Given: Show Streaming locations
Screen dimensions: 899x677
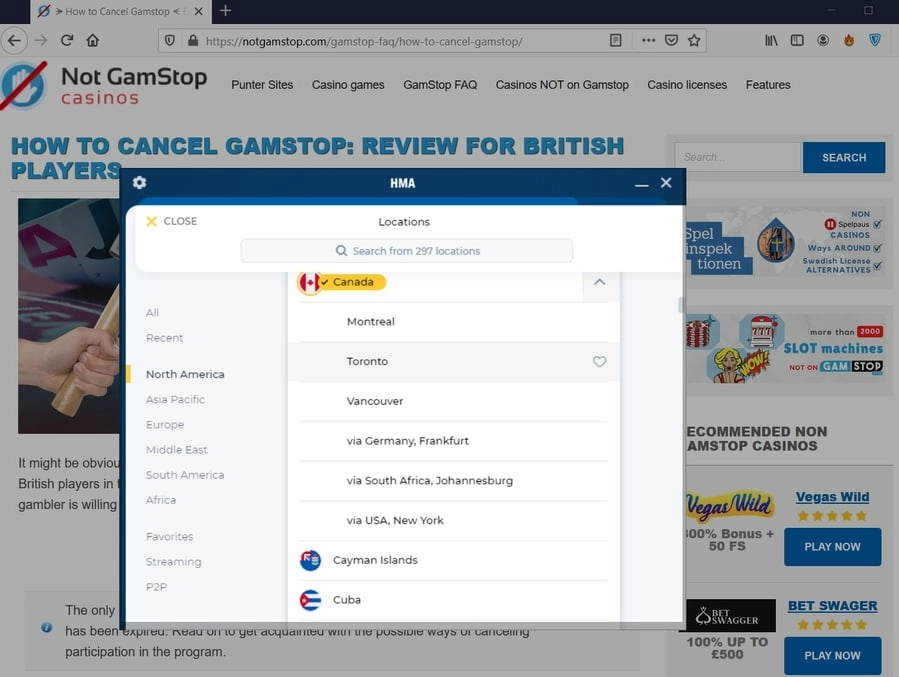Looking at the screenshot, I should 173,562.
